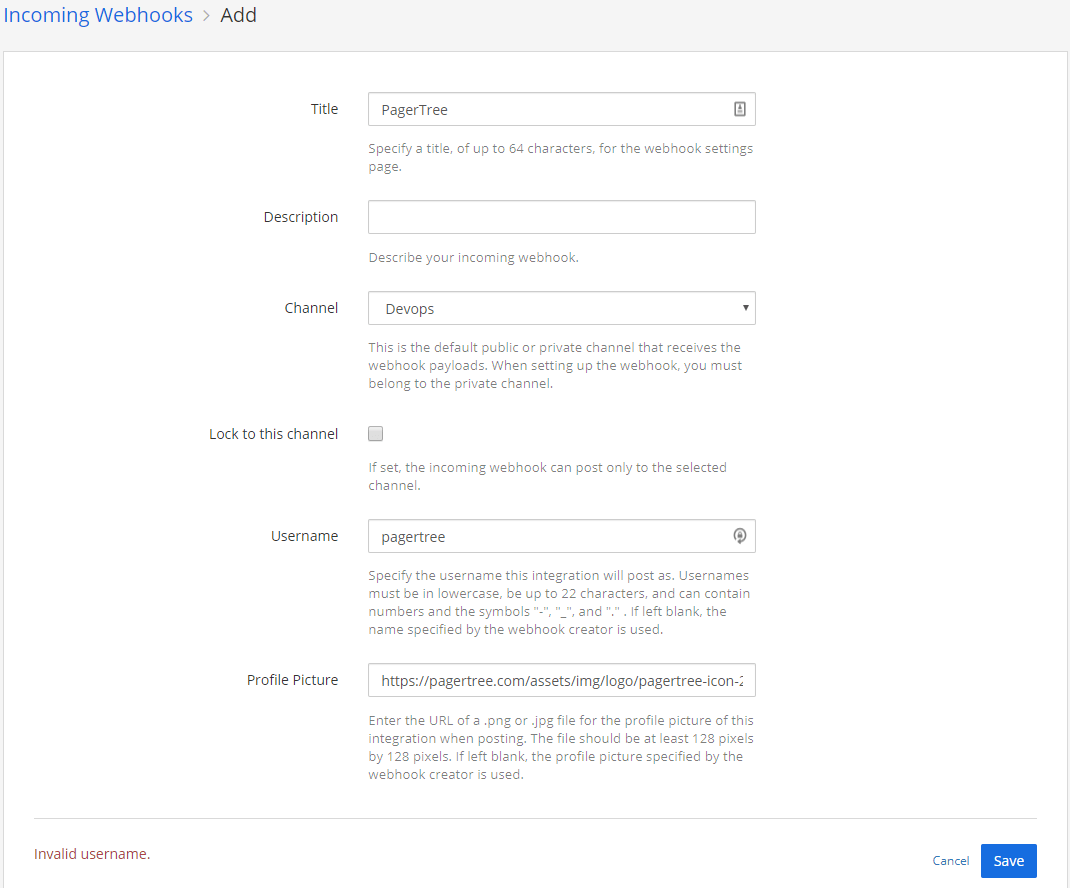This screenshot has height=888, width=1070.
Task: Click the Profile Picture field label
Action: (x=292, y=680)
